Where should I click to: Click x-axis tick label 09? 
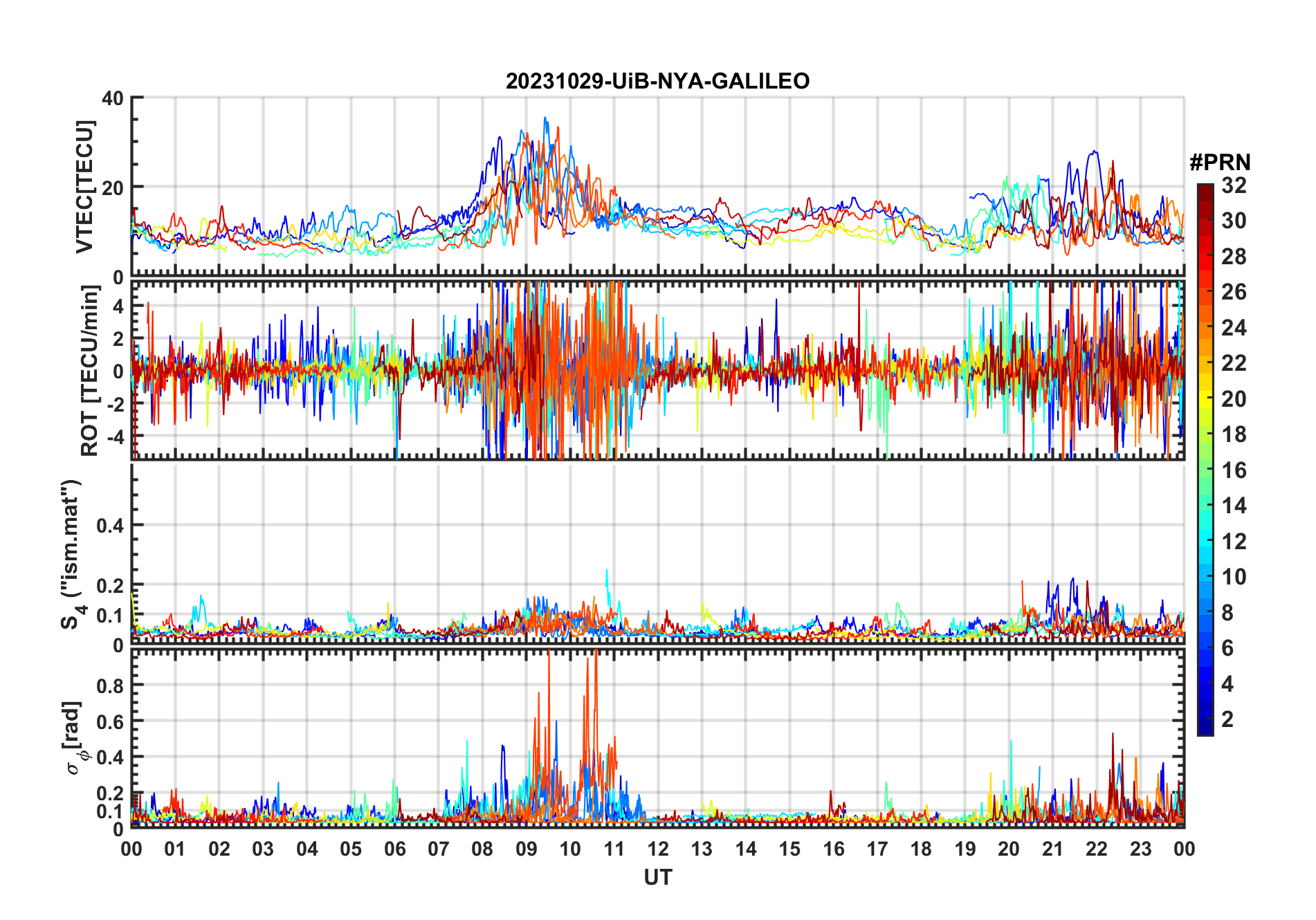tap(526, 849)
